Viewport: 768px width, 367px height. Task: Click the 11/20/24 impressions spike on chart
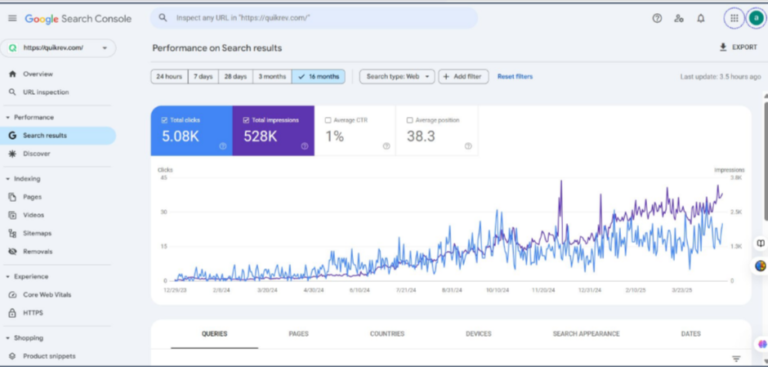pos(561,182)
